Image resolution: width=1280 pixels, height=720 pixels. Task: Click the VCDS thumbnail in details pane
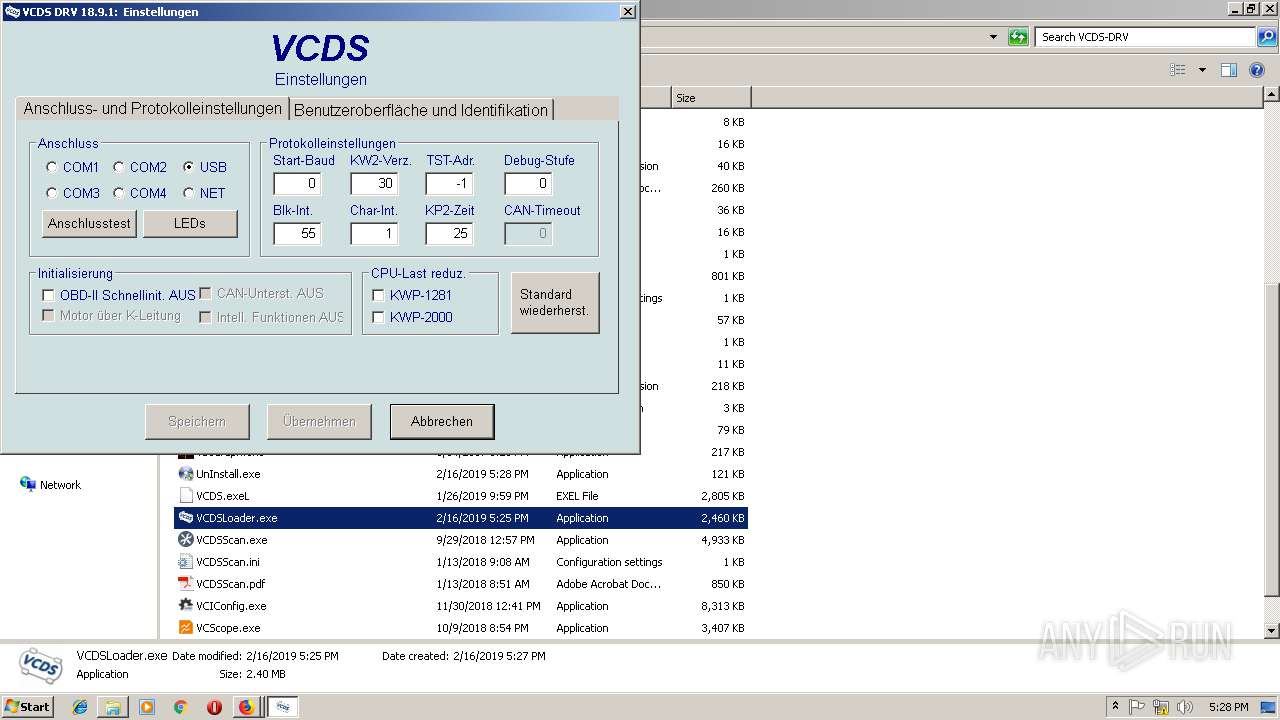pos(41,665)
